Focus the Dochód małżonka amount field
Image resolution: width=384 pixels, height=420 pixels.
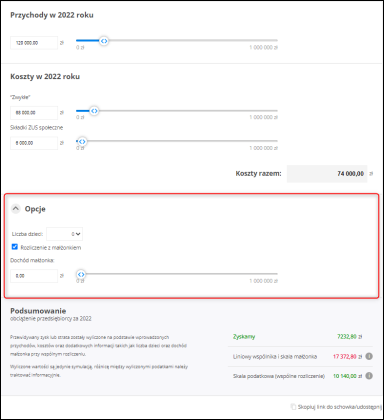click(x=34, y=276)
